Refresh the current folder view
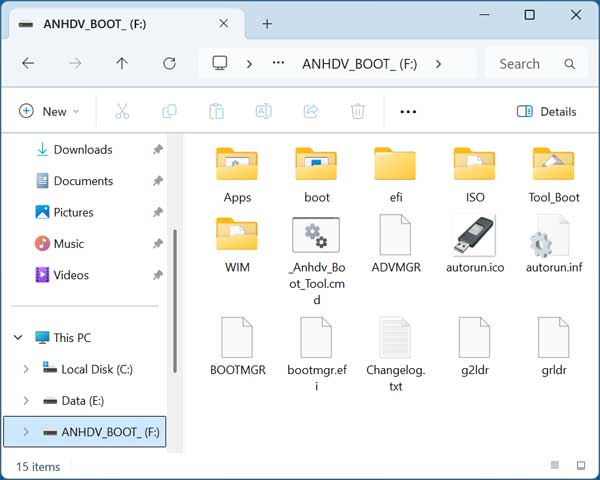 169,64
